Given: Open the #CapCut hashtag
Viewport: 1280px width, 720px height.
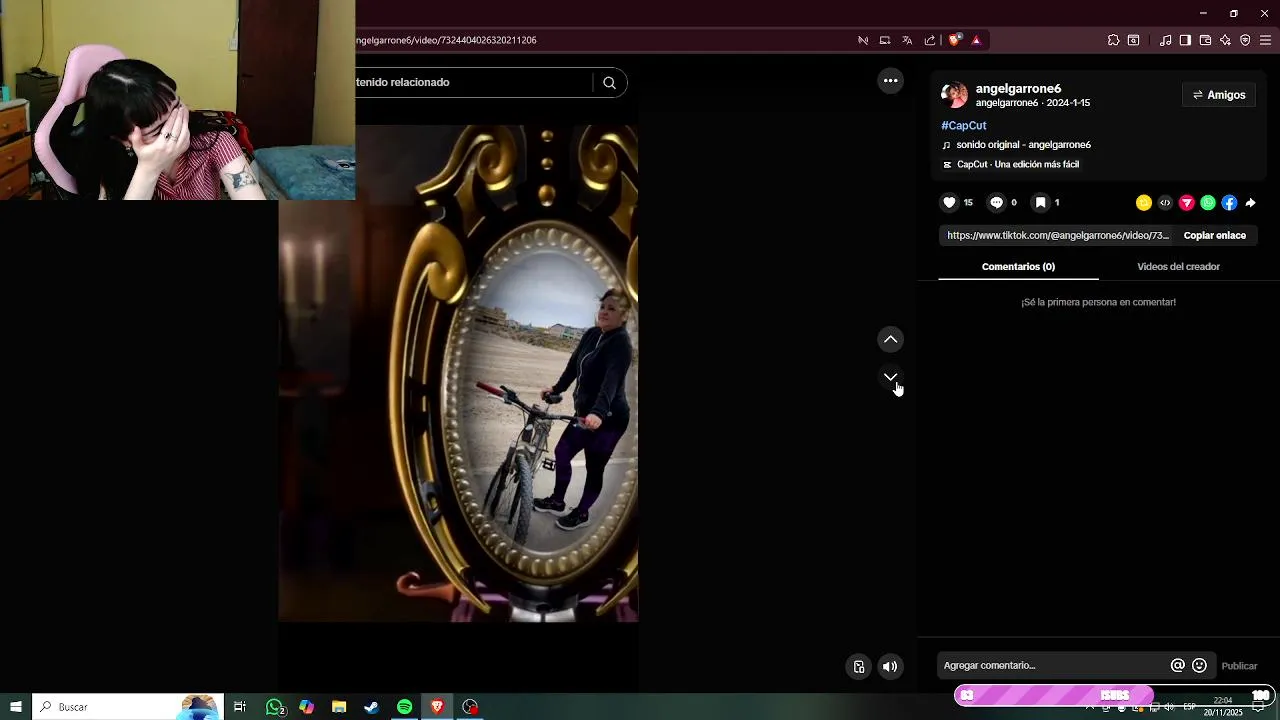Looking at the screenshot, I should pos(964,126).
